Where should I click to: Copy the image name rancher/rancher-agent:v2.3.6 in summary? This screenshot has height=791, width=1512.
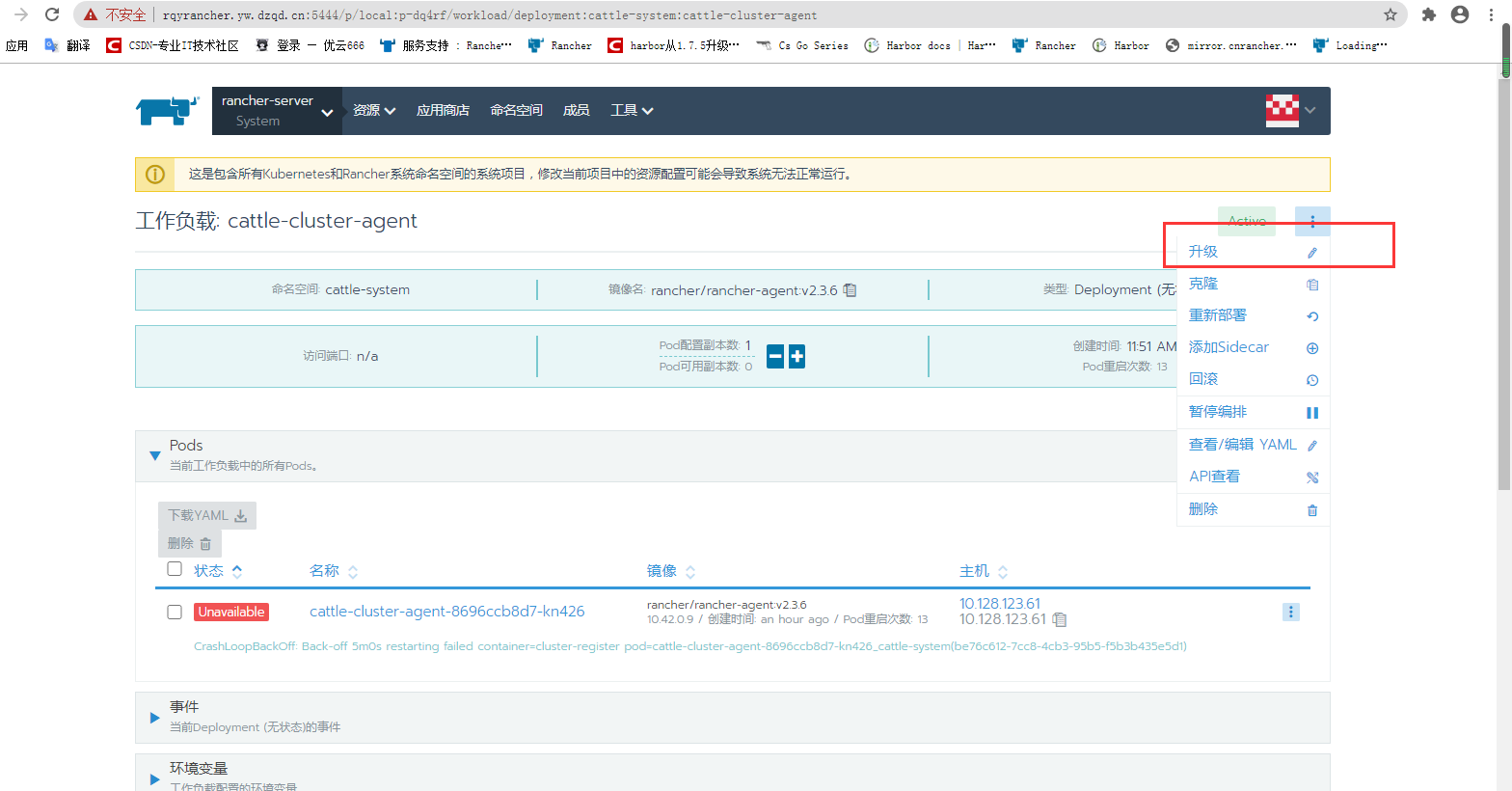pos(850,289)
